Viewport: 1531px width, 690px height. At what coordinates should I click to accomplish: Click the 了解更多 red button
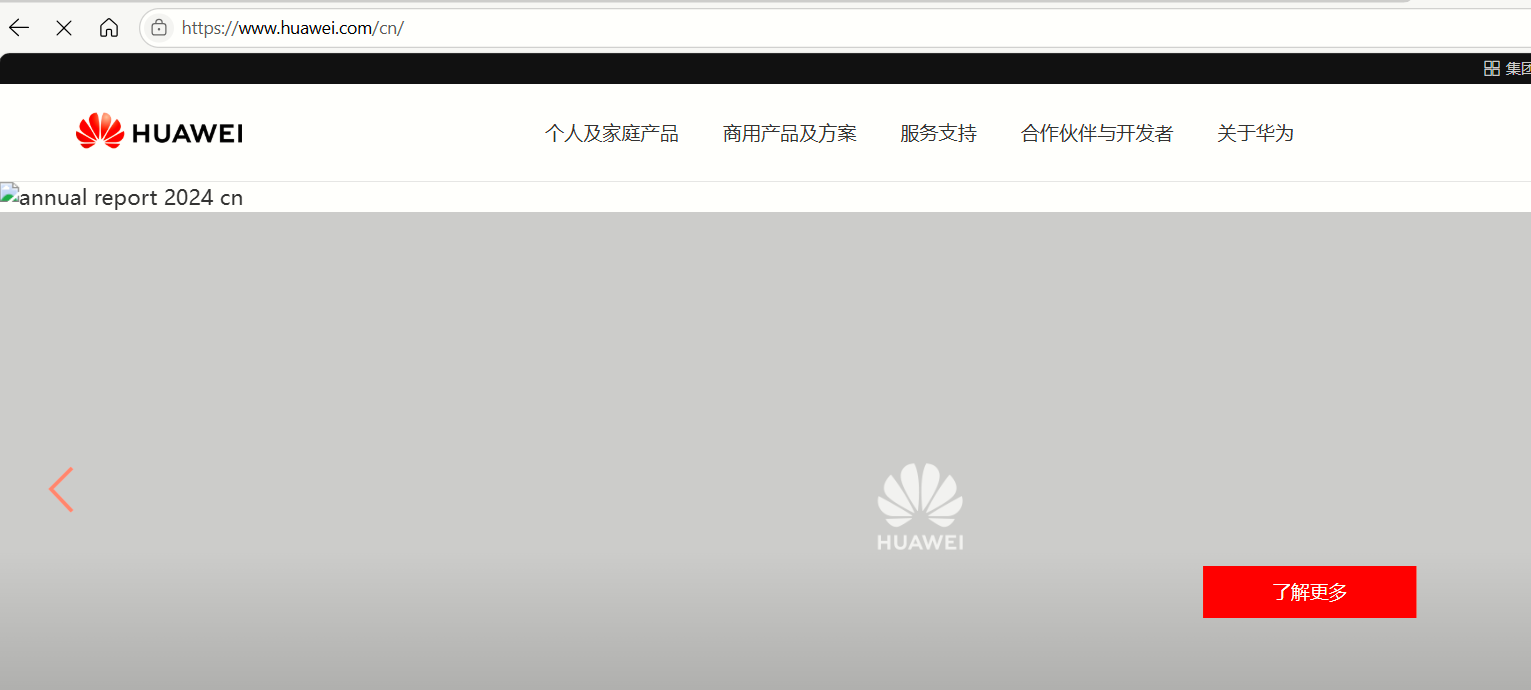(1309, 592)
